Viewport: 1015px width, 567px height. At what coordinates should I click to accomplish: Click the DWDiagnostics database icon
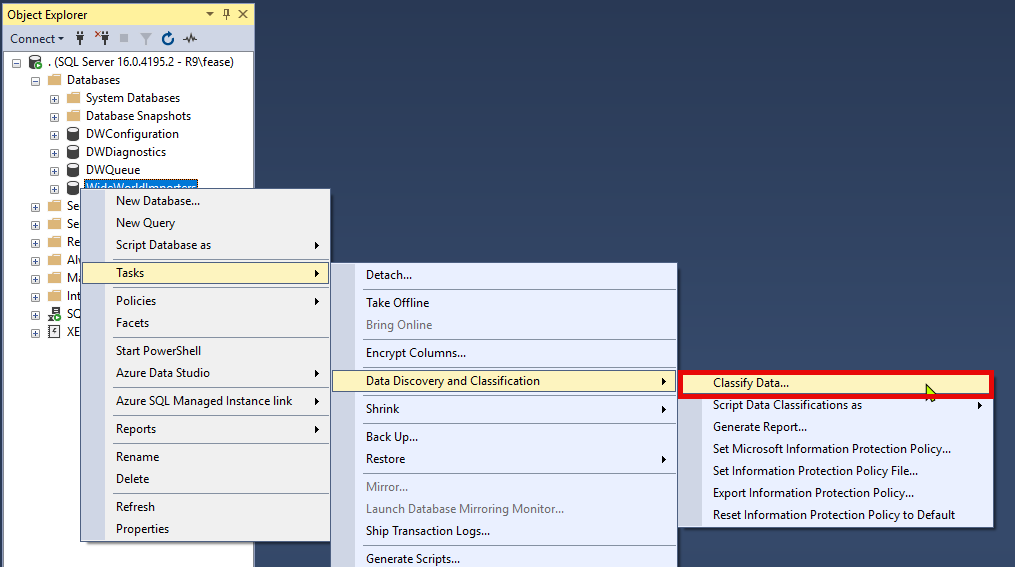click(x=73, y=152)
